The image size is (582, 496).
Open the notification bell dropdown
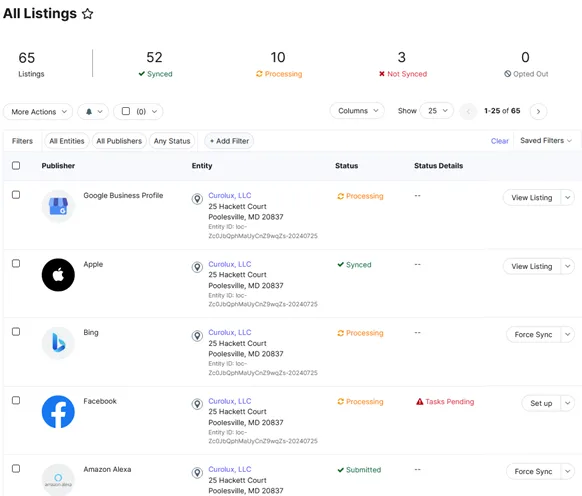(93, 111)
